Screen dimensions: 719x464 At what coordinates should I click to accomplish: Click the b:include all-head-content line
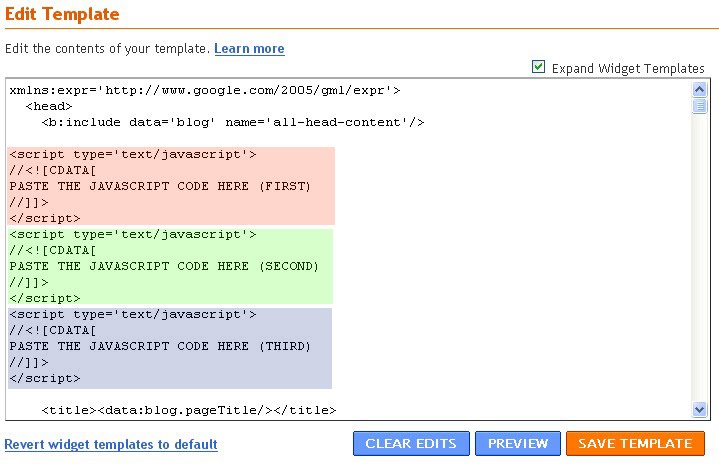tap(234, 122)
